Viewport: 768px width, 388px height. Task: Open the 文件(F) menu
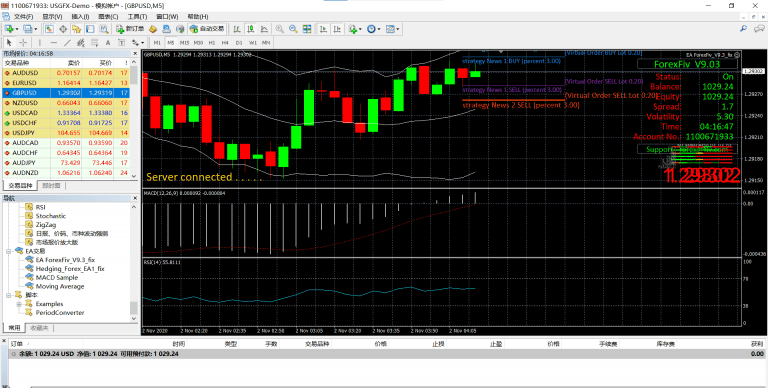pyautogui.click(x=23, y=17)
